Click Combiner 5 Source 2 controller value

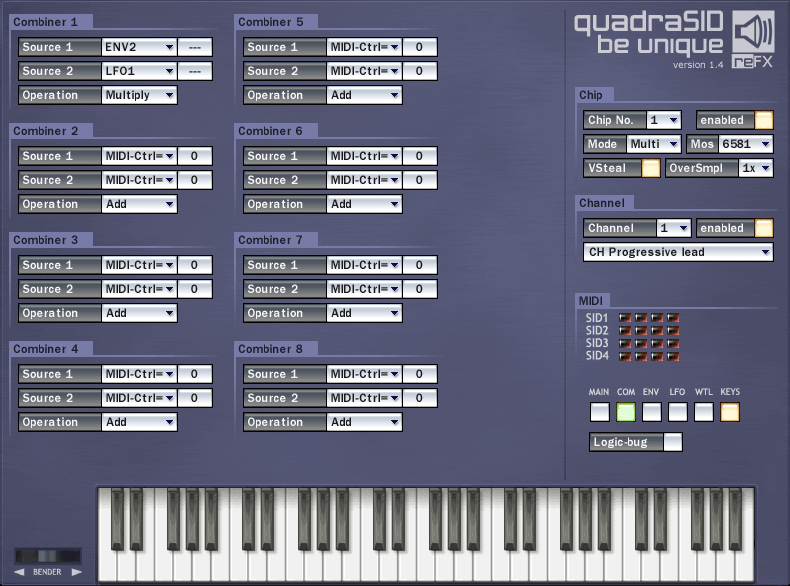pos(420,71)
